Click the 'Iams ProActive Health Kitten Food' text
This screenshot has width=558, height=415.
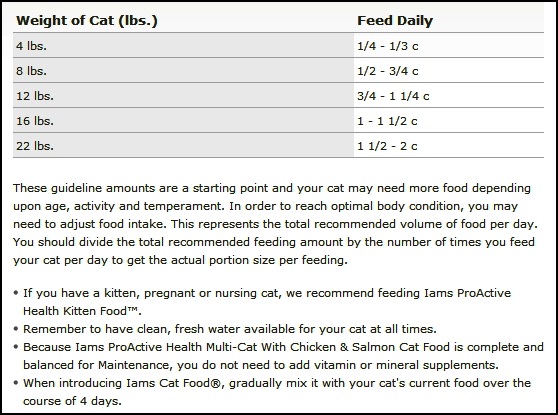coord(267,302)
